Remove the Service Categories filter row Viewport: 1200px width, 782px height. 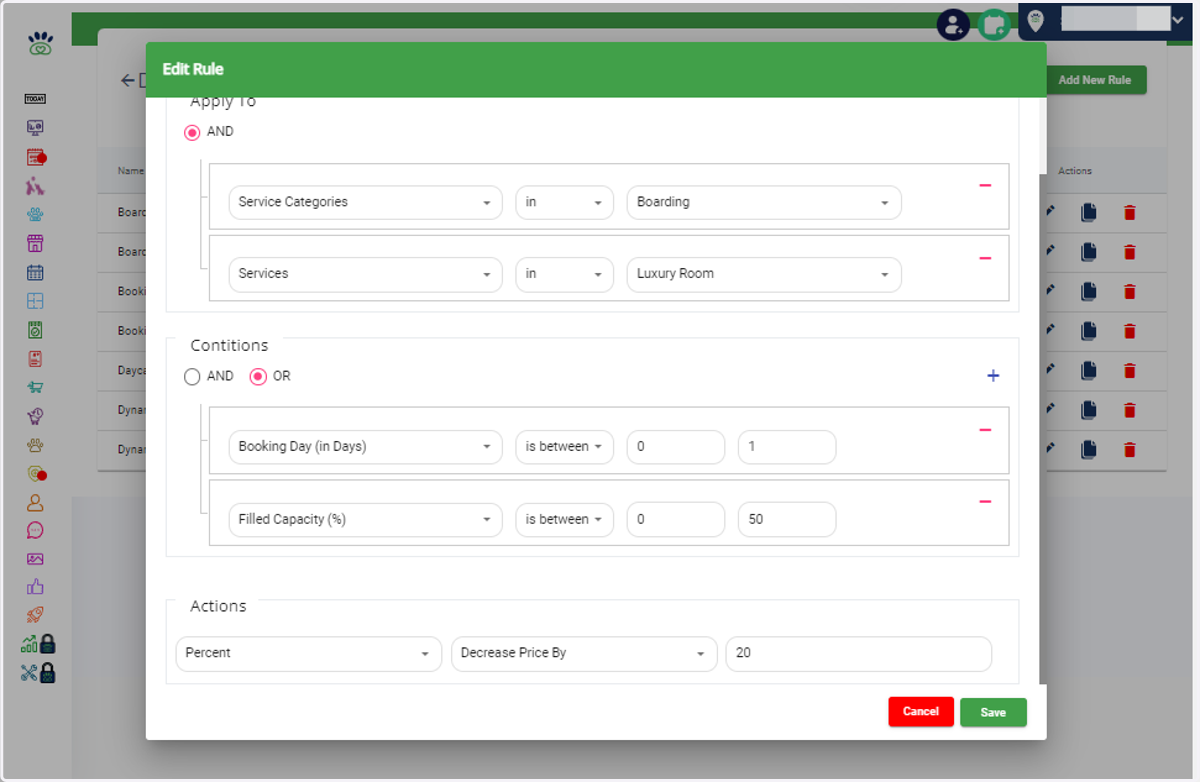[x=985, y=186]
